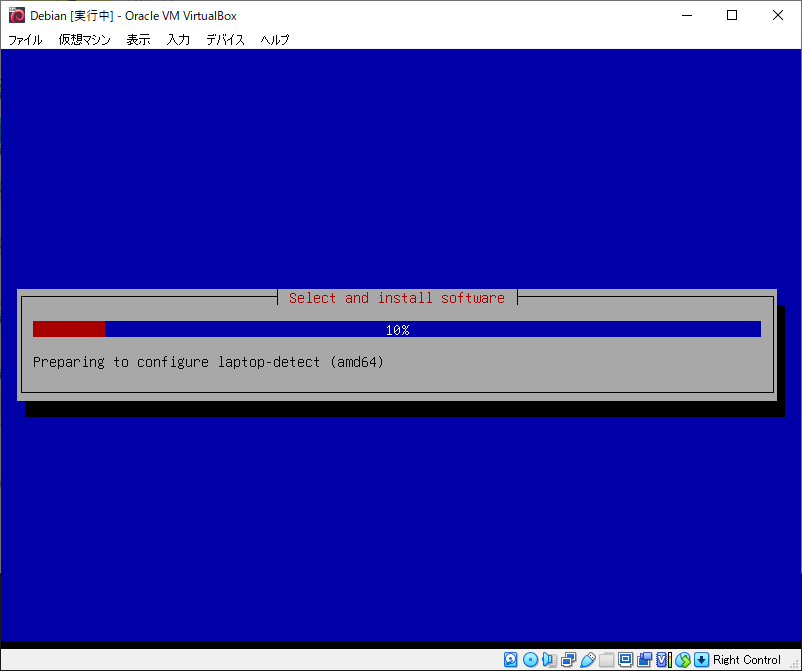Viewport: 802px width, 671px height.
Task: Click the VirtualBox icon in title bar
Action: pyautogui.click(x=17, y=15)
